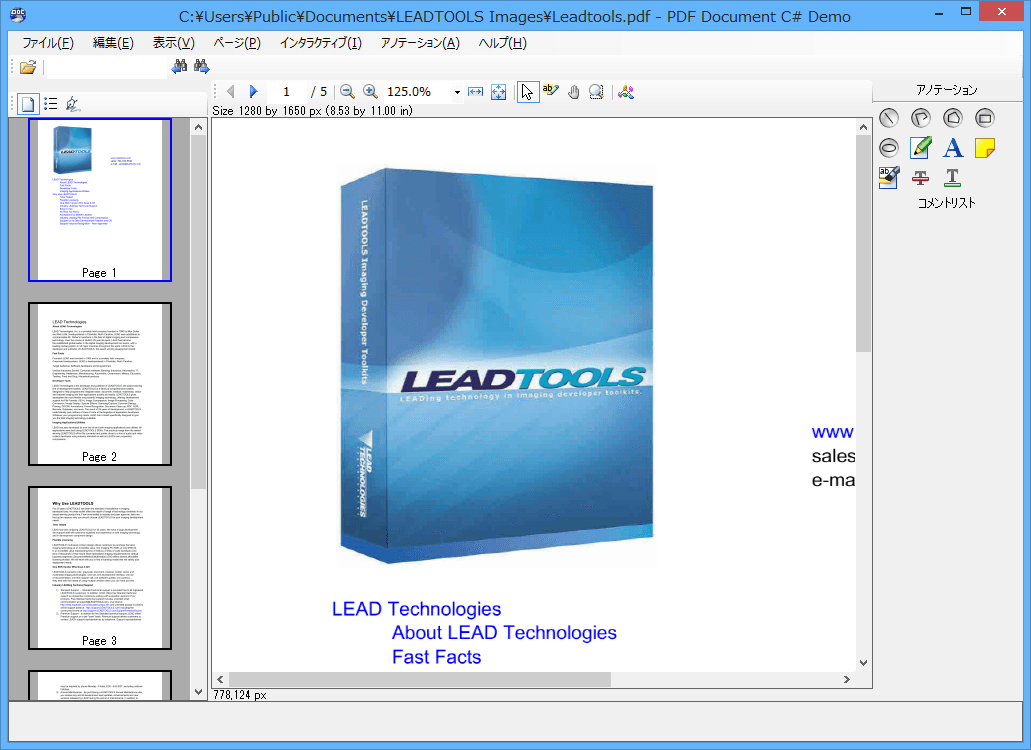Open the インタラクティブ(I) menu
Image resolution: width=1031 pixels, height=750 pixels.
[x=321, y=43]
